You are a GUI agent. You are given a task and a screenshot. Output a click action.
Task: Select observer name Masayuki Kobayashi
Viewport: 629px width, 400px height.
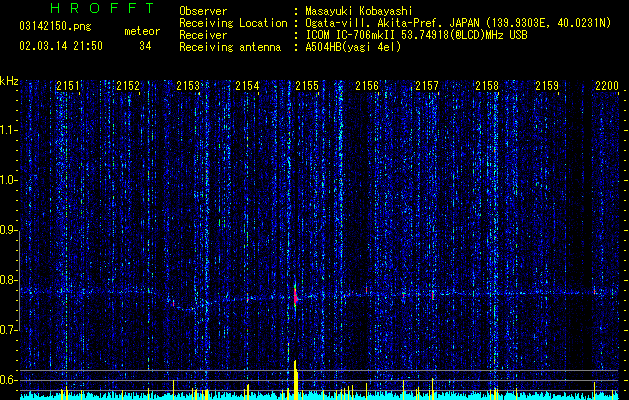click(359, 11)
